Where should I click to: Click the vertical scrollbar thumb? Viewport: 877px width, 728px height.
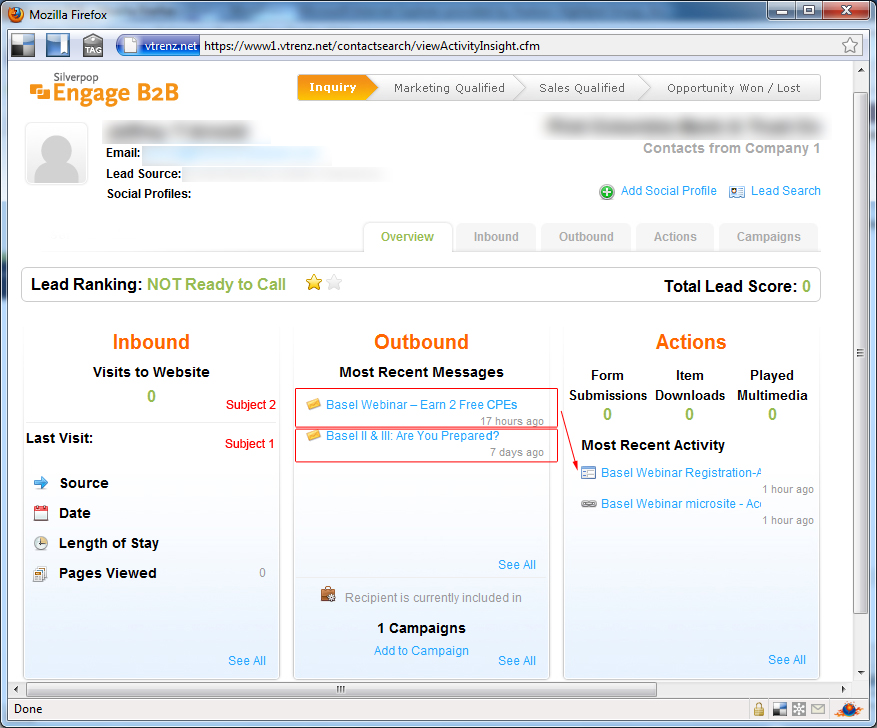click(861, 353)
